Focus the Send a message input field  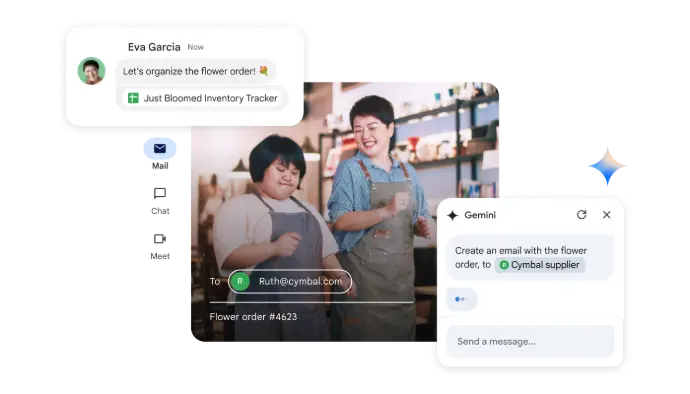530,342
